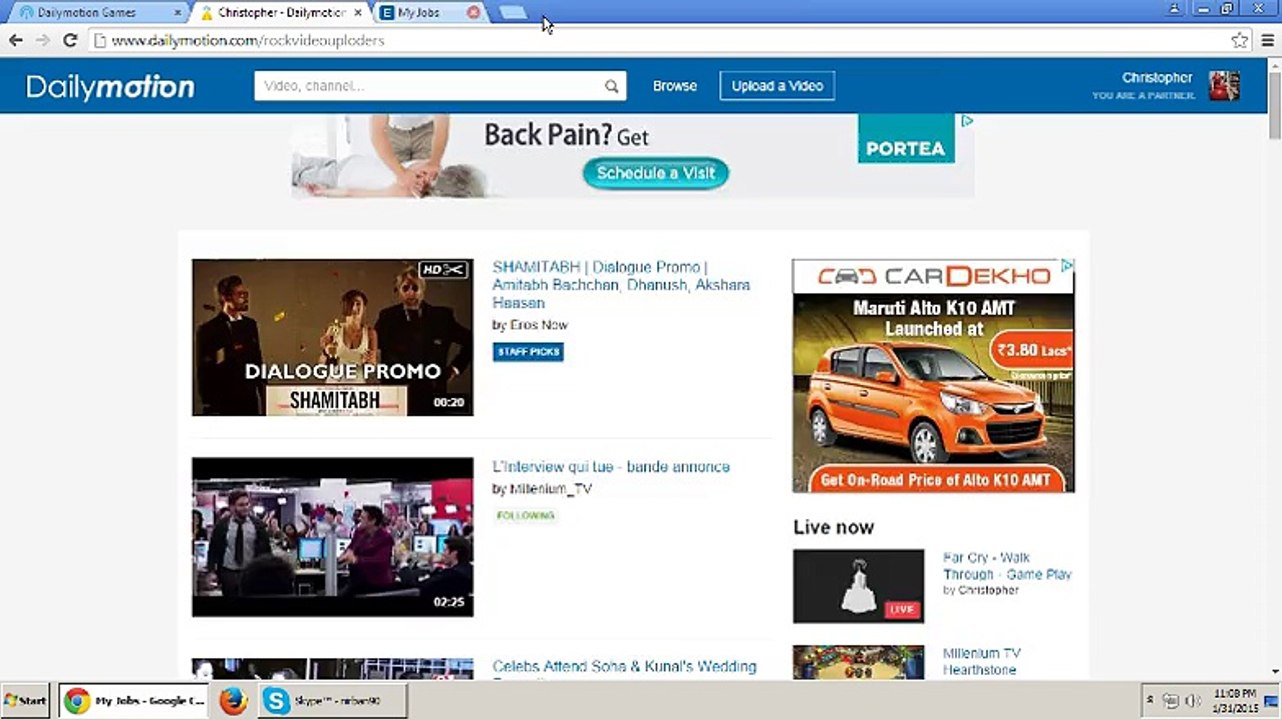Click the CarDekho ad choices icon
1282x720 pixels.
click(x=1067, y=266)
